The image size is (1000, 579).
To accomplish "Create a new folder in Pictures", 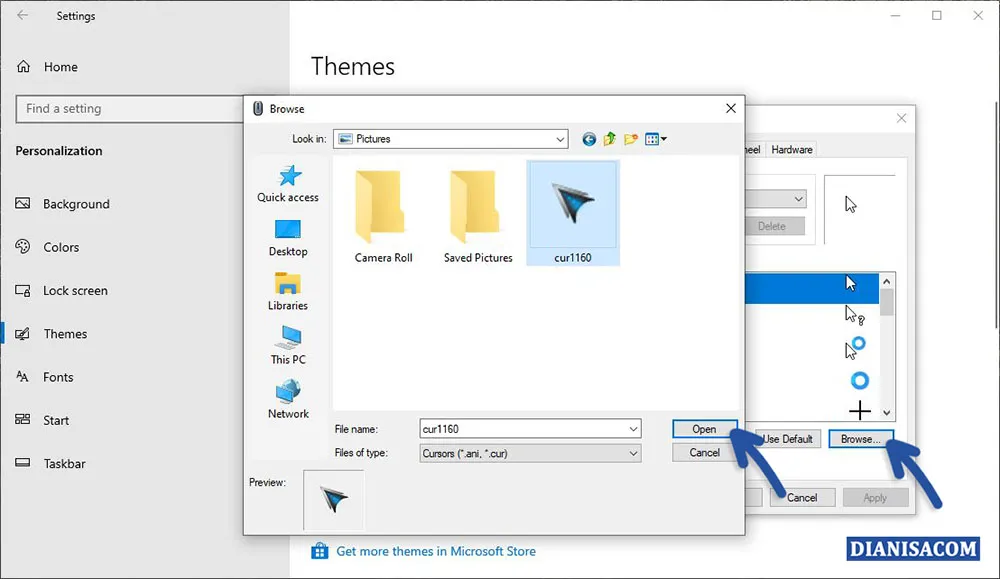I will (632, 139).
